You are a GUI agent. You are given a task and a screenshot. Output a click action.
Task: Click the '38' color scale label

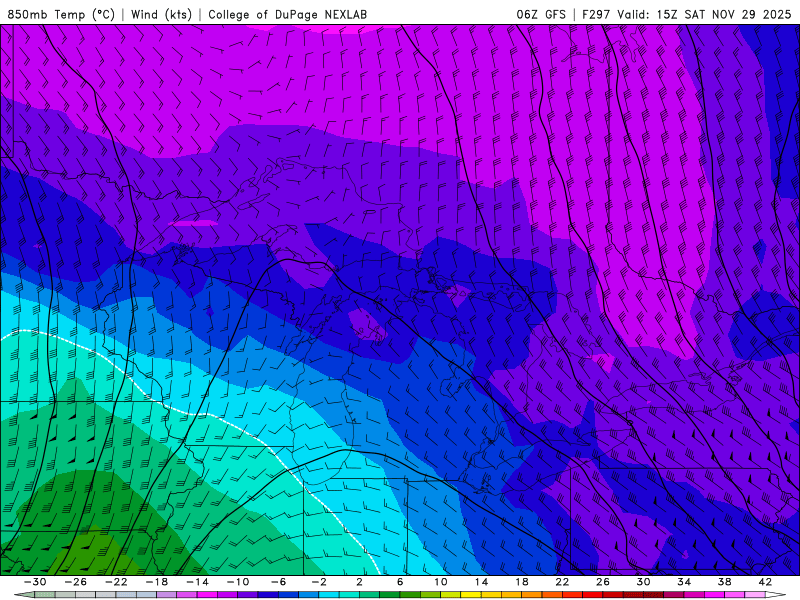(x=724, y=582)
